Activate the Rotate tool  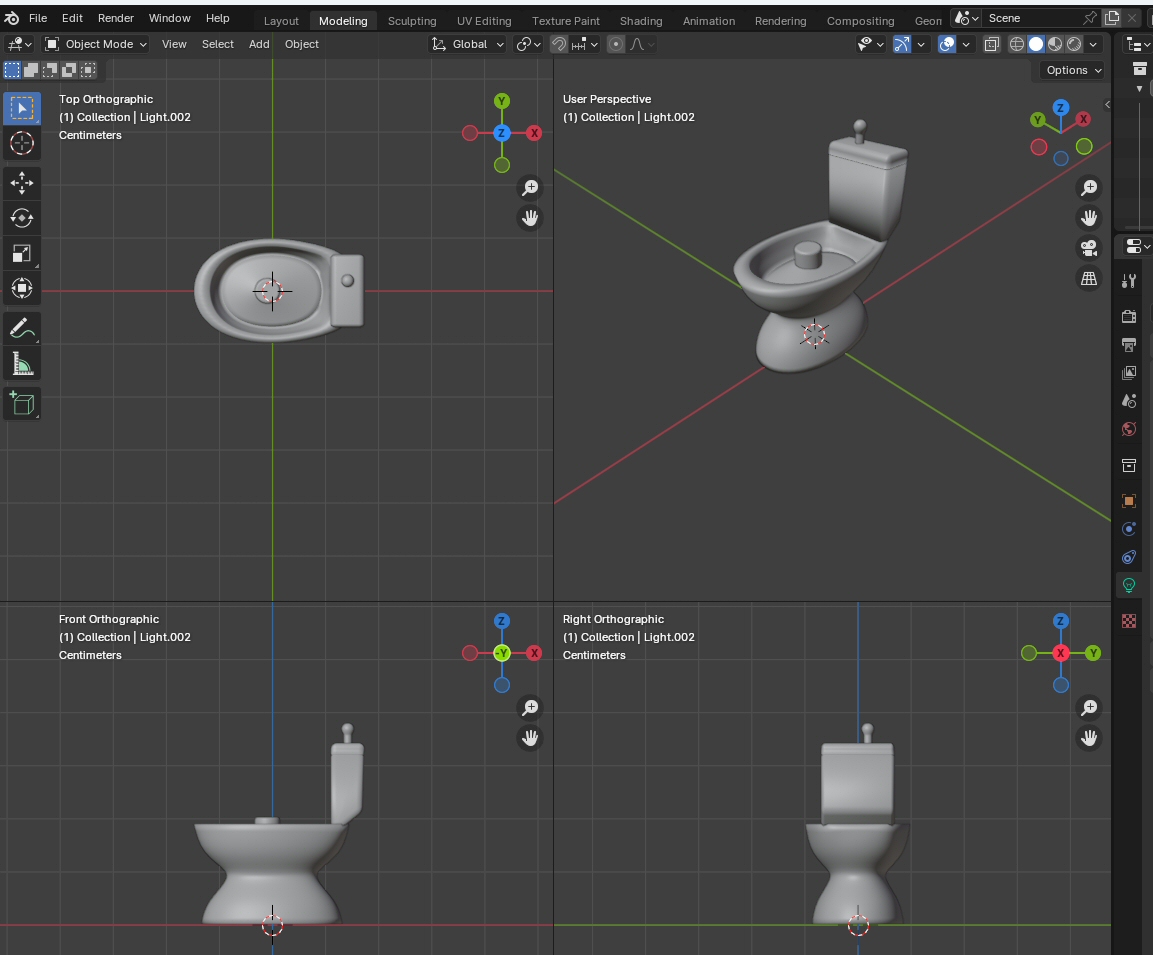22,218
